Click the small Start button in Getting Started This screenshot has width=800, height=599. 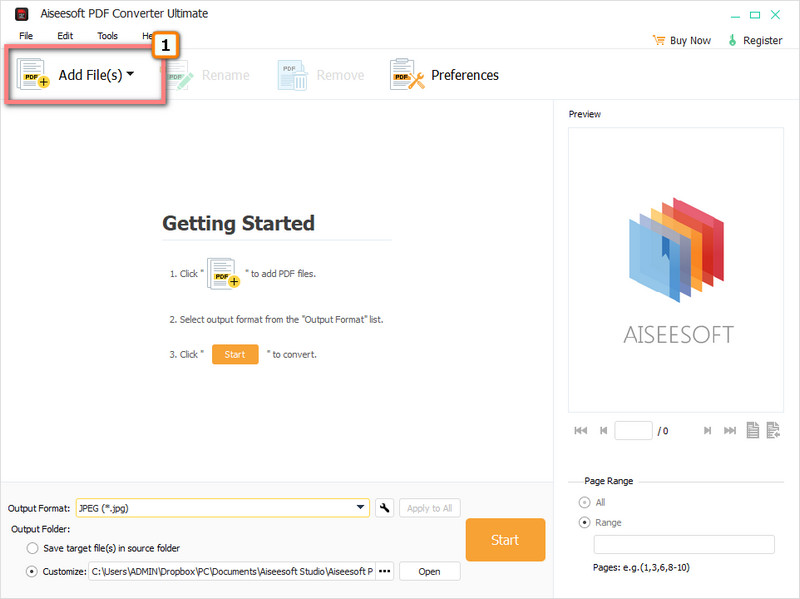235,354
